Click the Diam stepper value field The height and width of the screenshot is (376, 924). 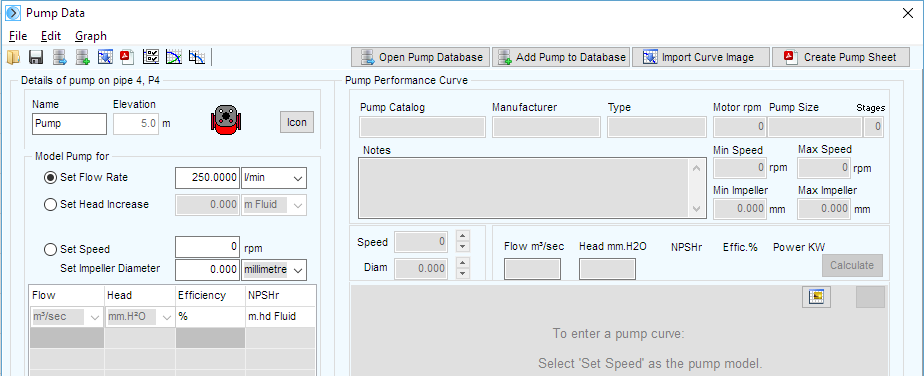pos(421,269)
